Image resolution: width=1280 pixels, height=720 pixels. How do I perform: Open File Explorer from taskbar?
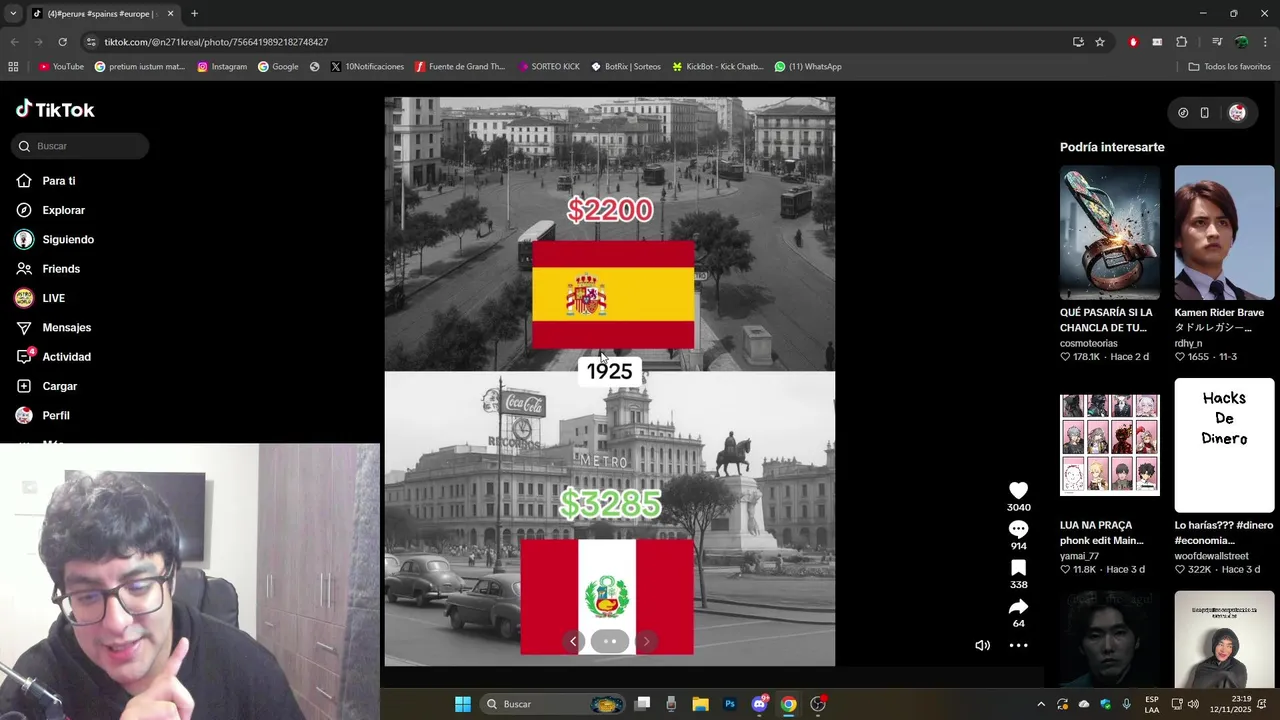click(700, 704)
